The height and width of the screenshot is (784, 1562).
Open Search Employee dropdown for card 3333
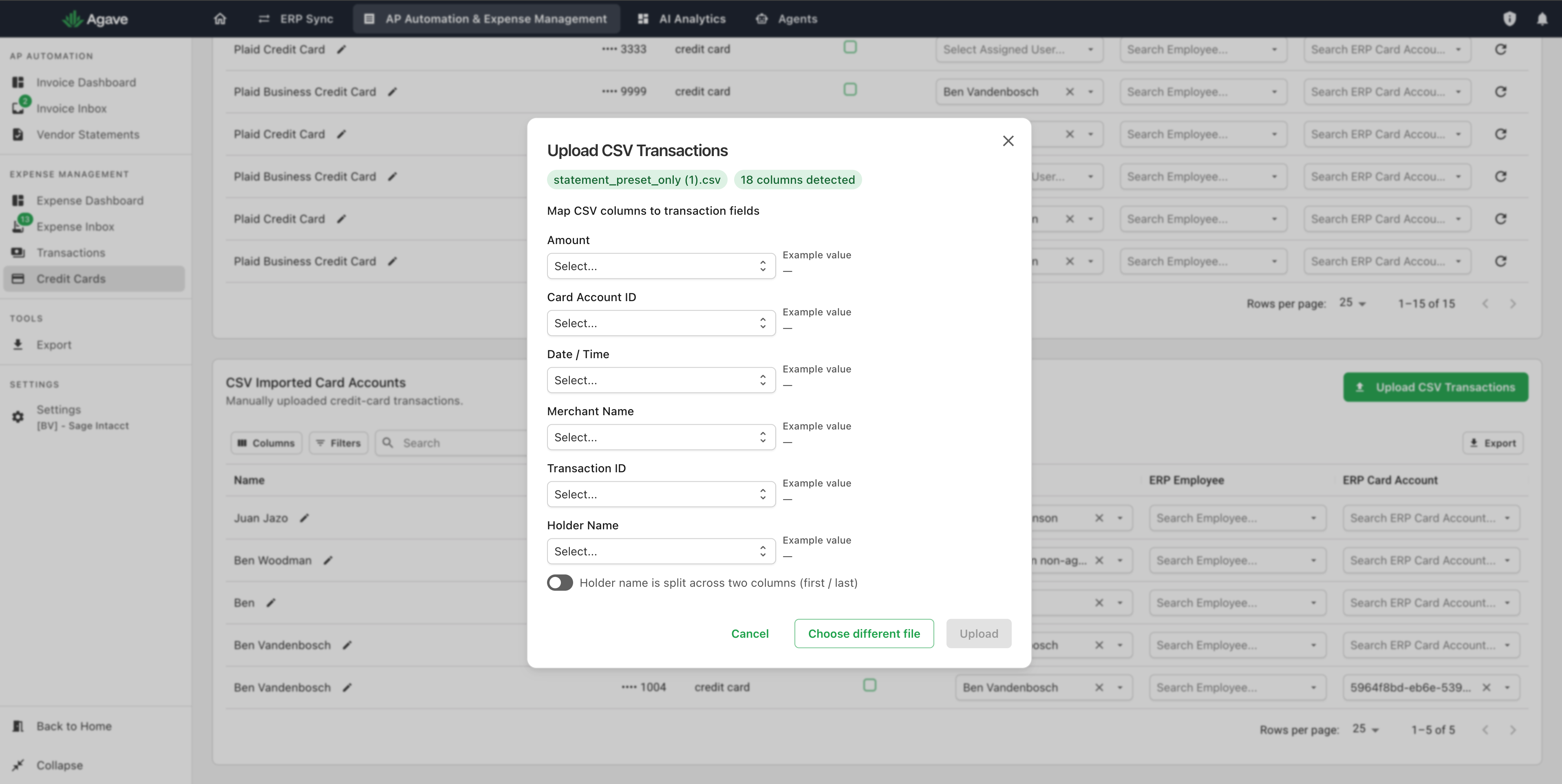(x=1203, y=50)
